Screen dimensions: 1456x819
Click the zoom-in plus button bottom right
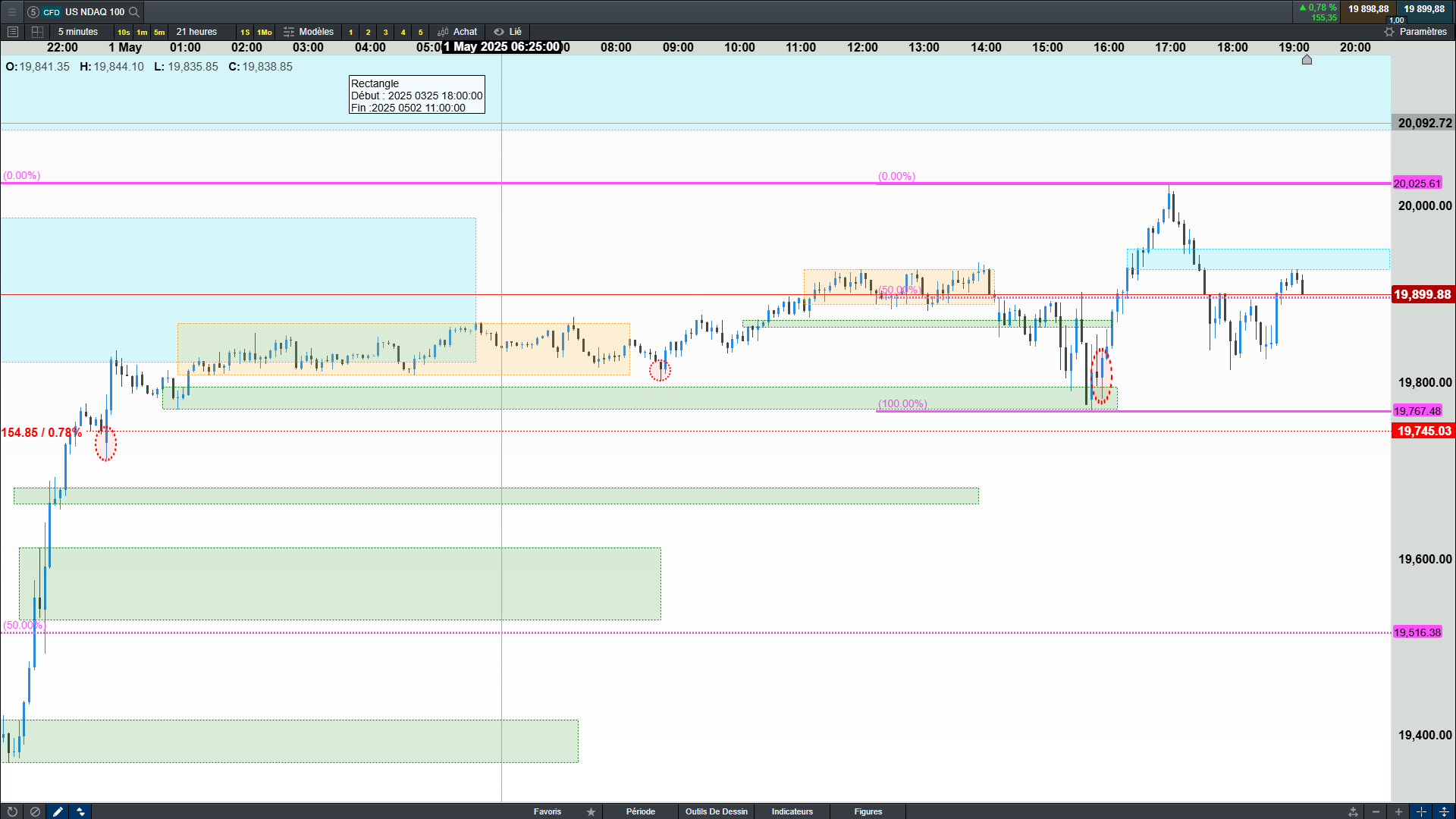[x=1398, y=811]
